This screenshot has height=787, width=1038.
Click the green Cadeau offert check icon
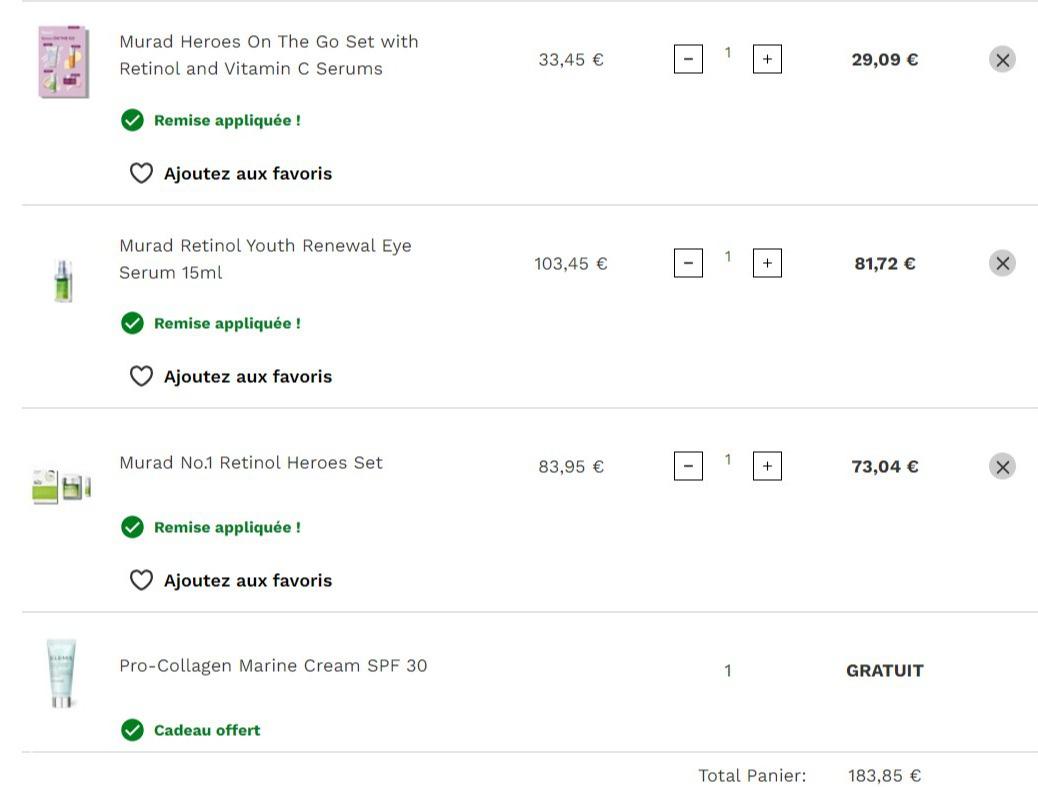(132, 731)
